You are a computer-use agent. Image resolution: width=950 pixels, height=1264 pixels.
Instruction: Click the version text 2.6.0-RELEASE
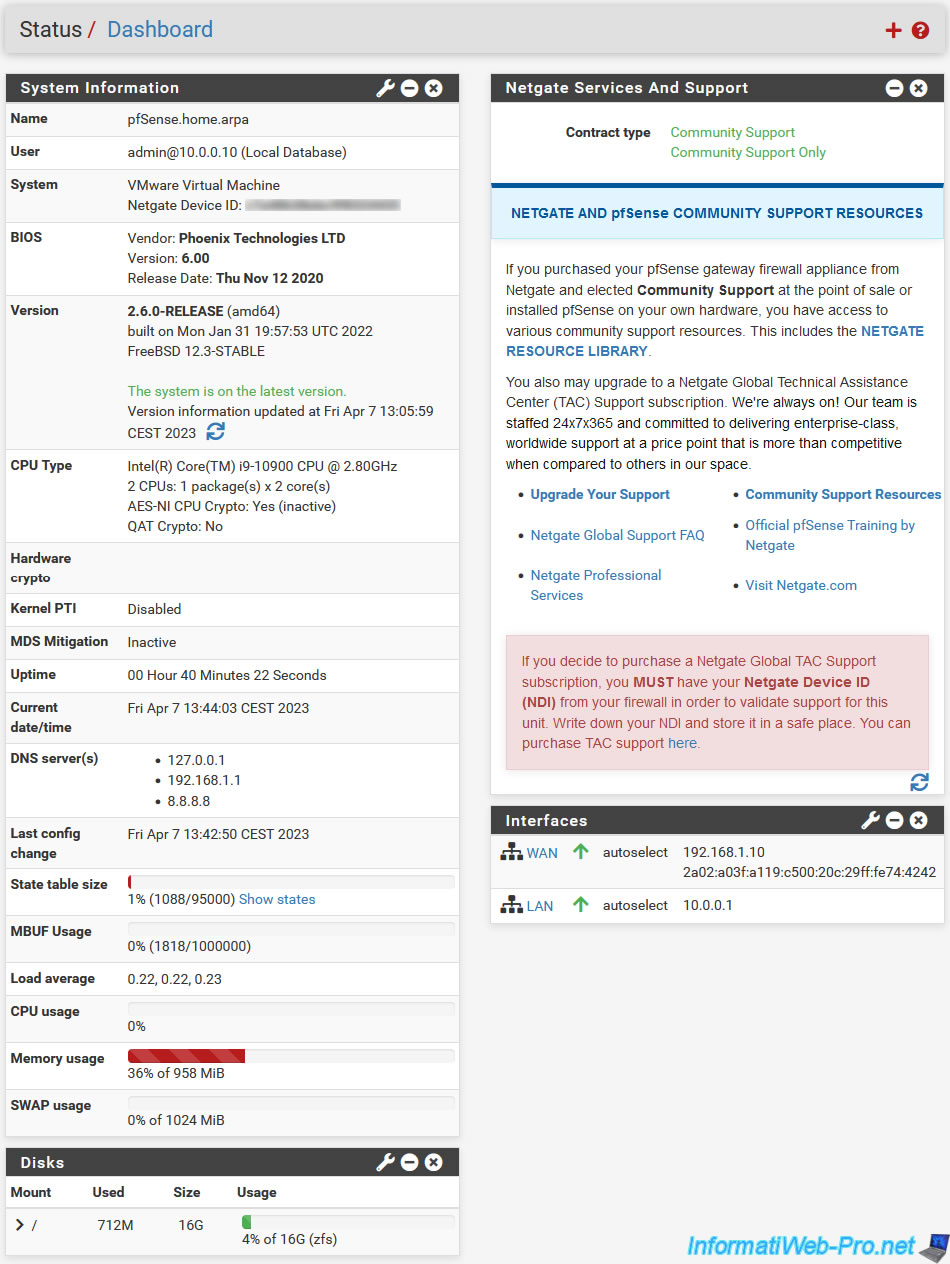point(175,310)
